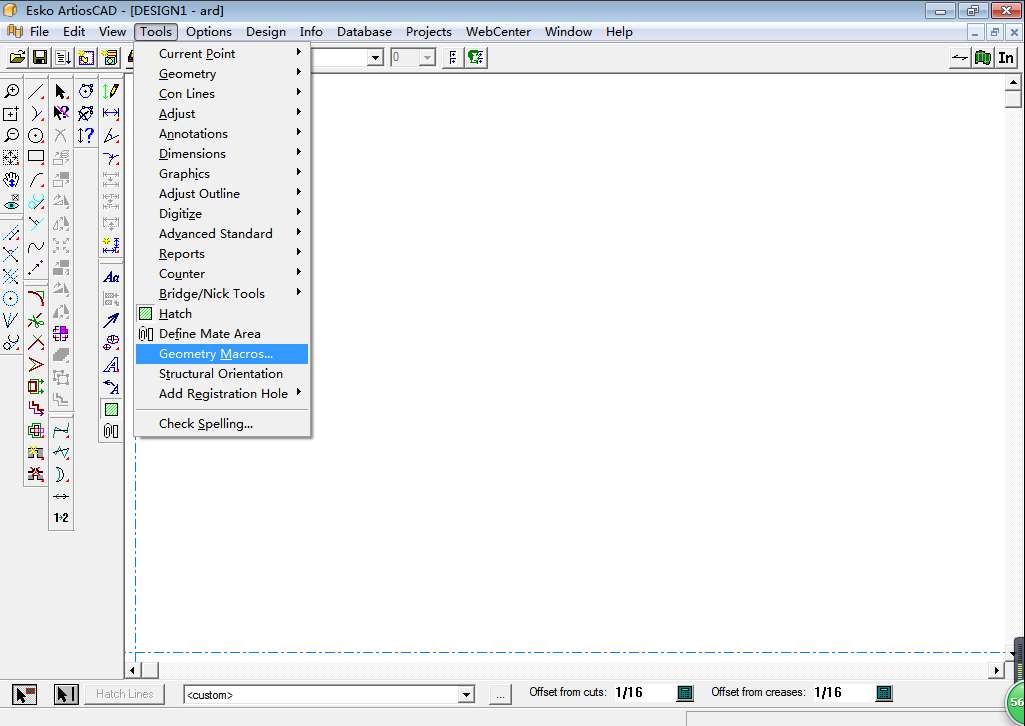This screenshot has width=1025, height=726.
Task: Click the calculator beside Offset from cuts
Action: coord(684,693)
